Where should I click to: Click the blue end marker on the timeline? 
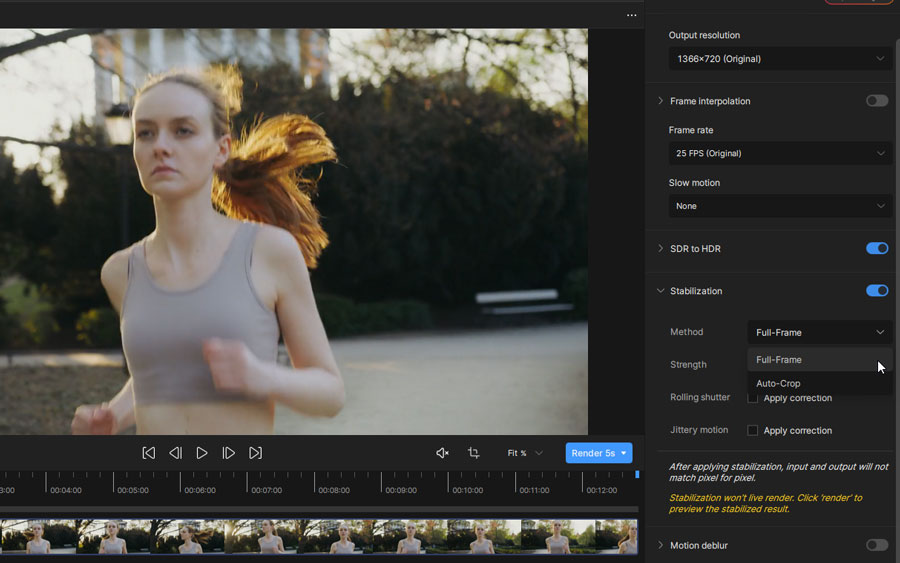[637, 475]
